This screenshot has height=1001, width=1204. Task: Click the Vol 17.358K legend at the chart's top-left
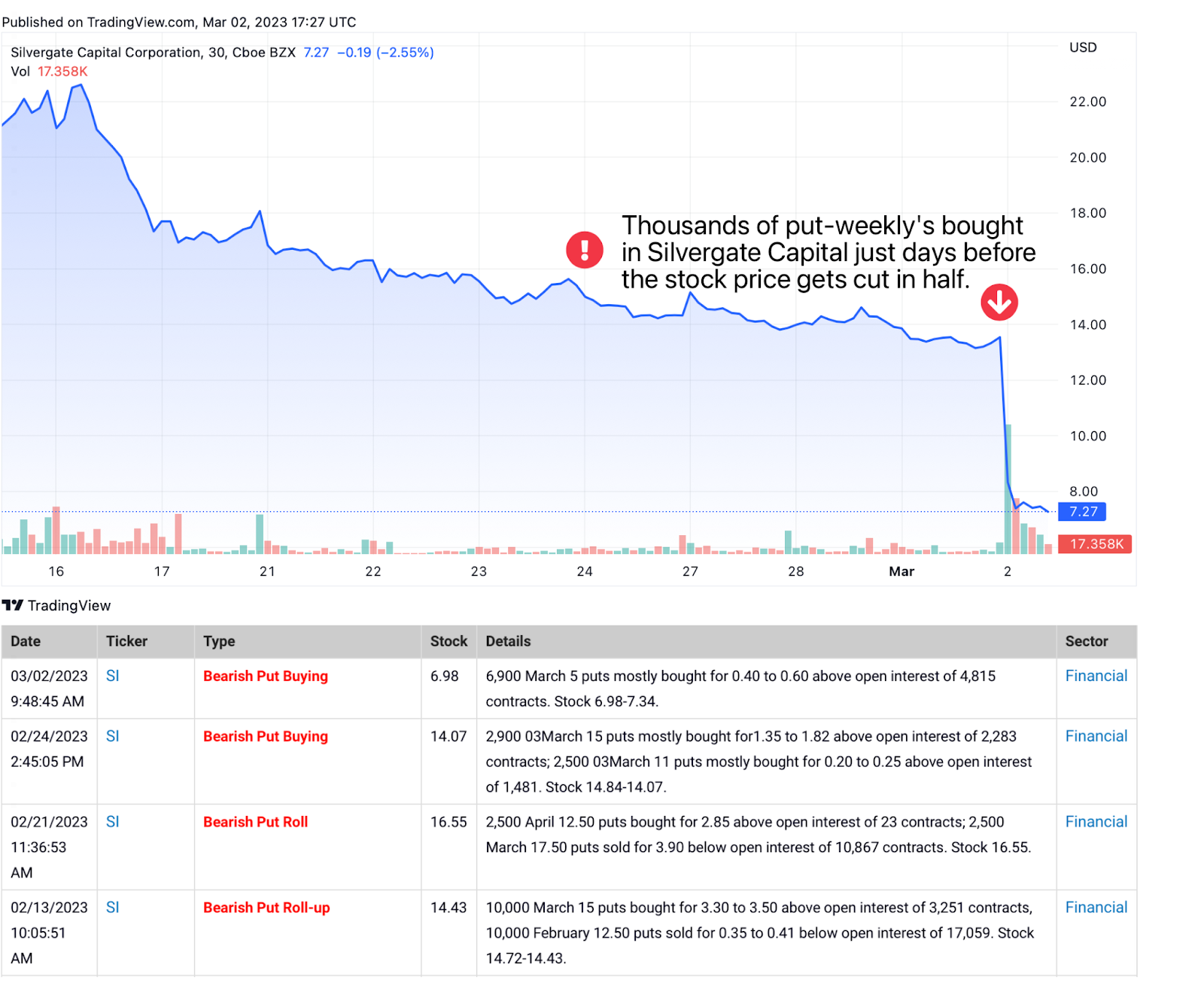coord(49,71)
